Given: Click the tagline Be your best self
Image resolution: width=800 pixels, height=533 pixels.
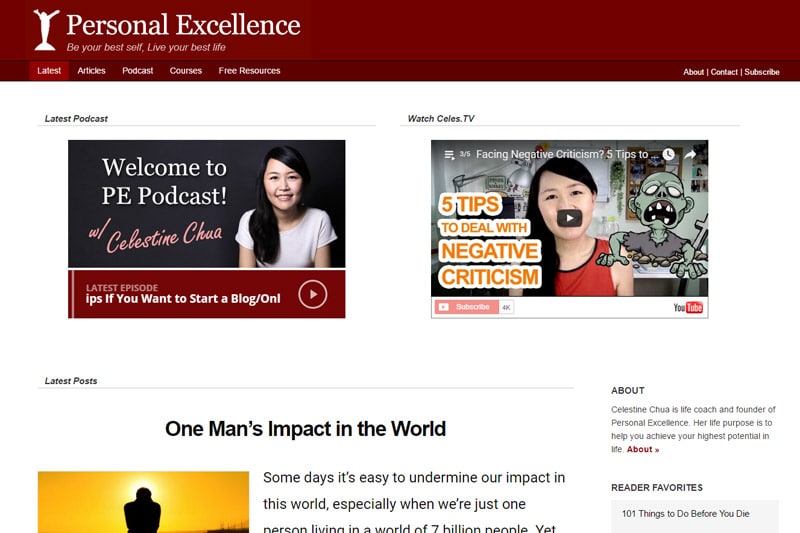Looking at the screenshot, I should coord(146,47).
